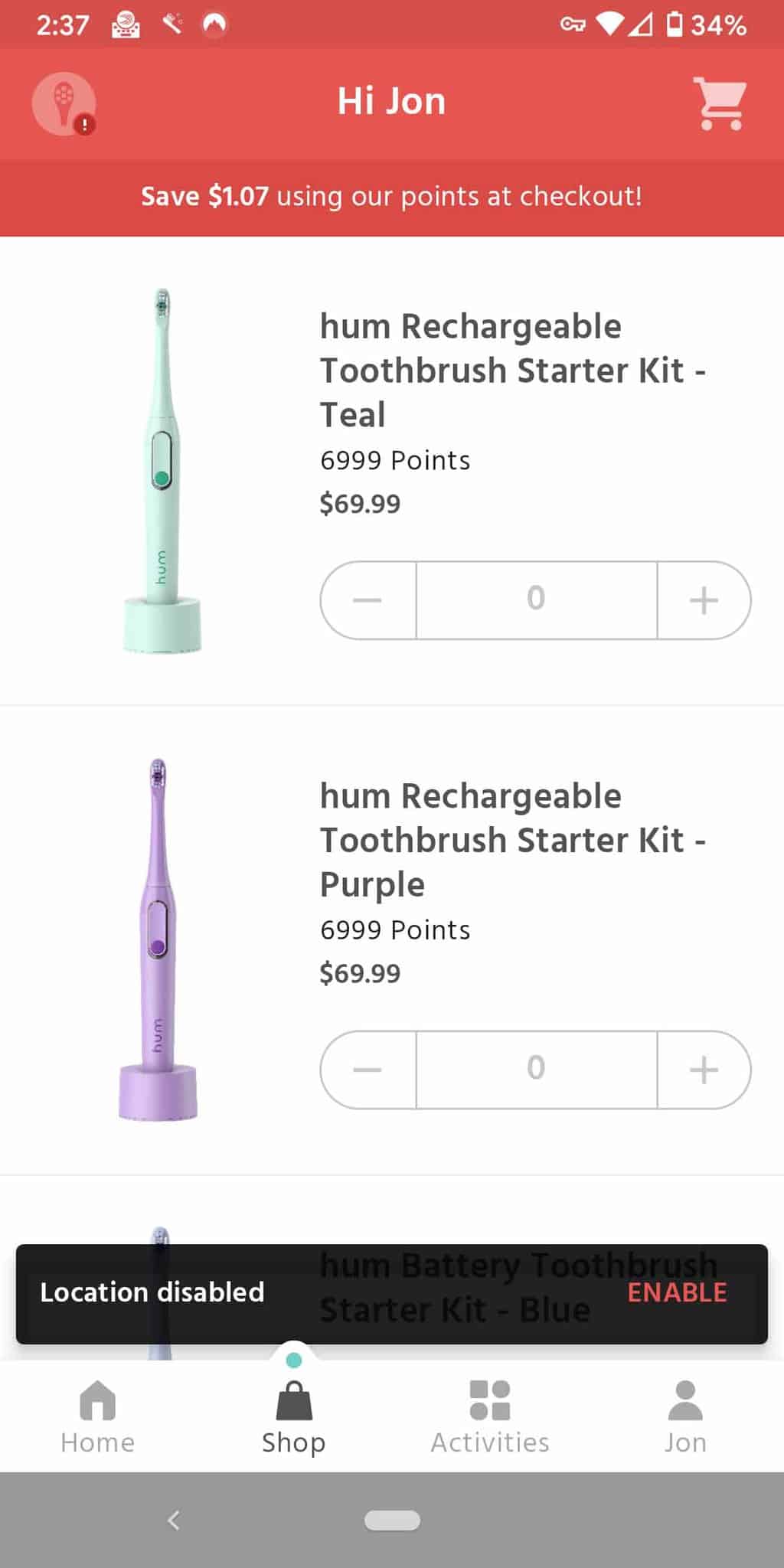The image size is (784, 1568).
Task: Enable location from the snackbar
Action: [x=677, y=1292]
